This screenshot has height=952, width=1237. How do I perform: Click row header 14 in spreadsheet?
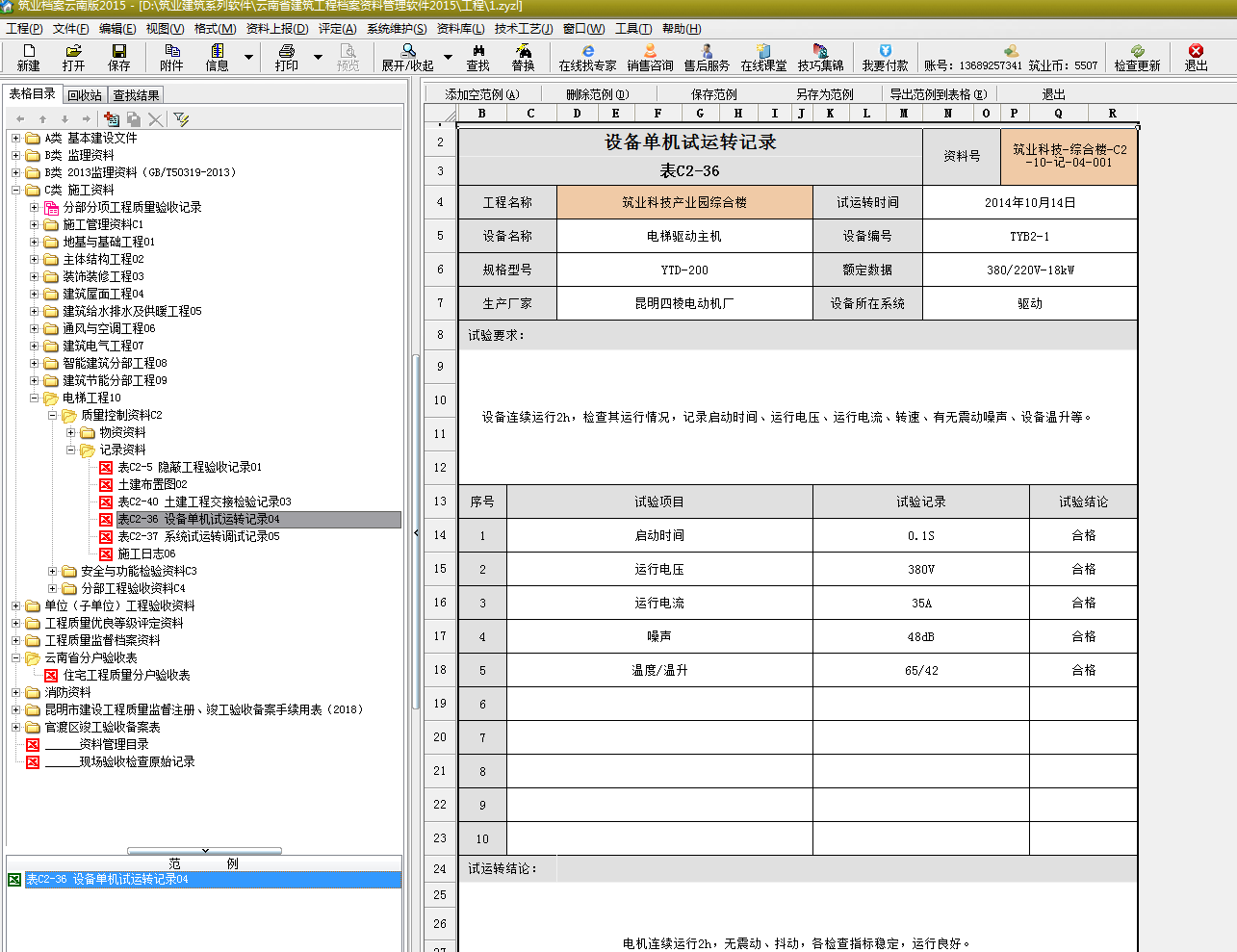(440, 535)
